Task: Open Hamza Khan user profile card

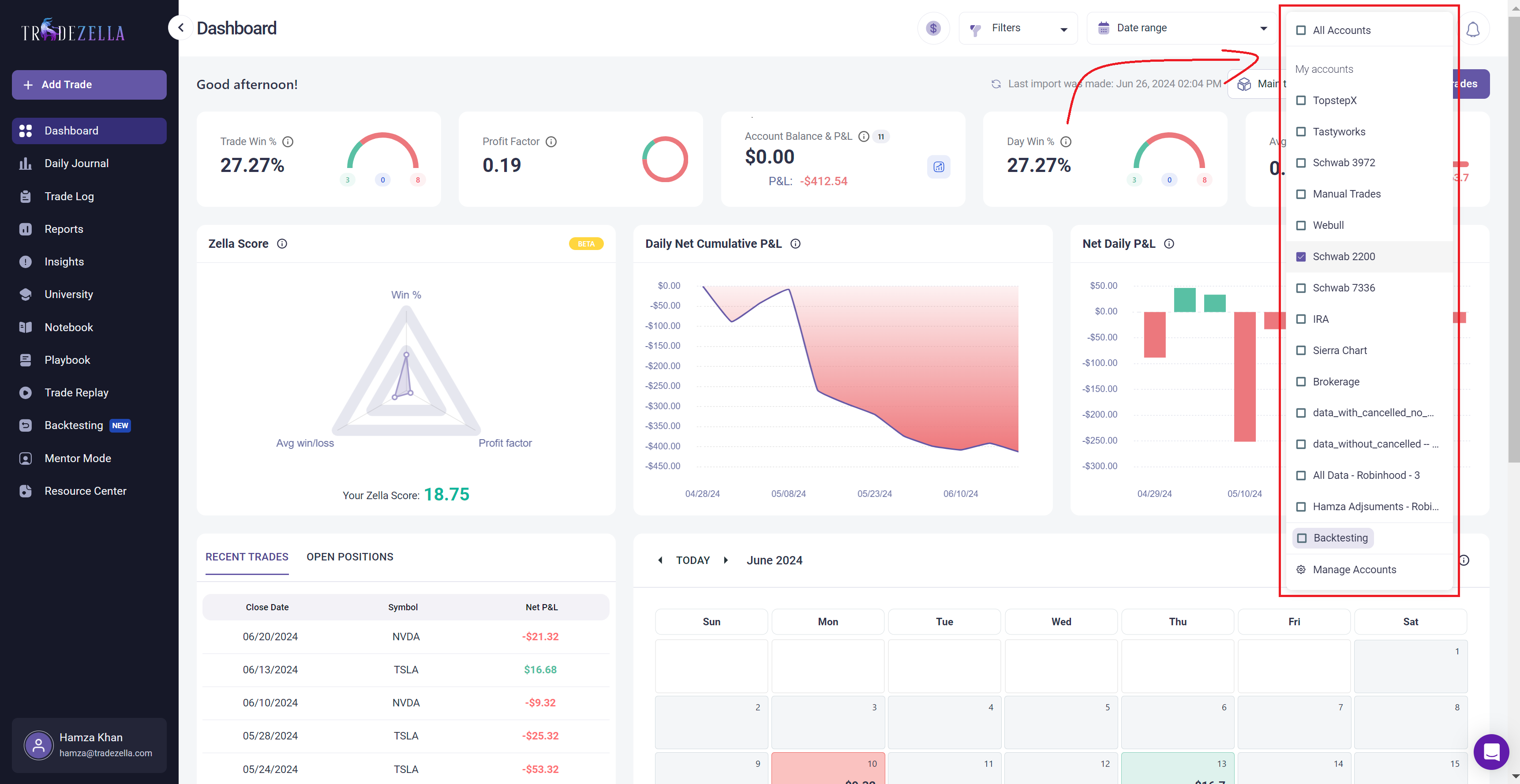Action: click(89, 745)
